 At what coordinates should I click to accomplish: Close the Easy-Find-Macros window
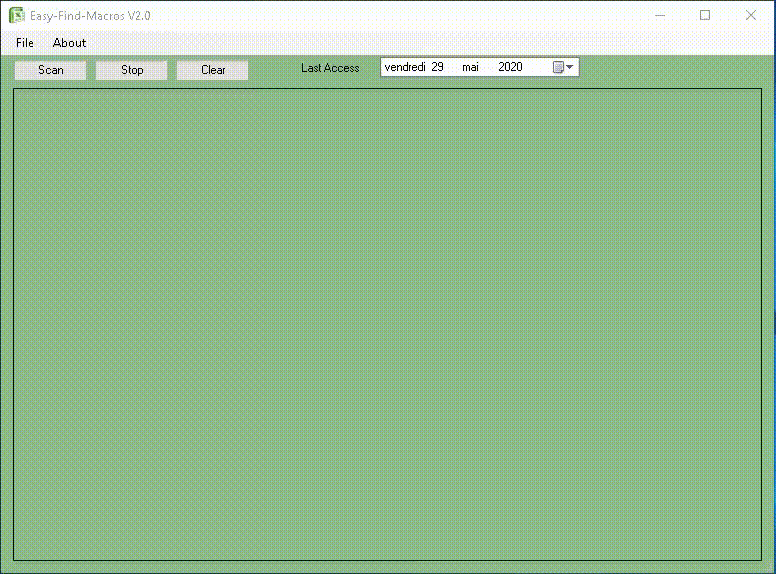pyautogui.click(x=751, y=15)
